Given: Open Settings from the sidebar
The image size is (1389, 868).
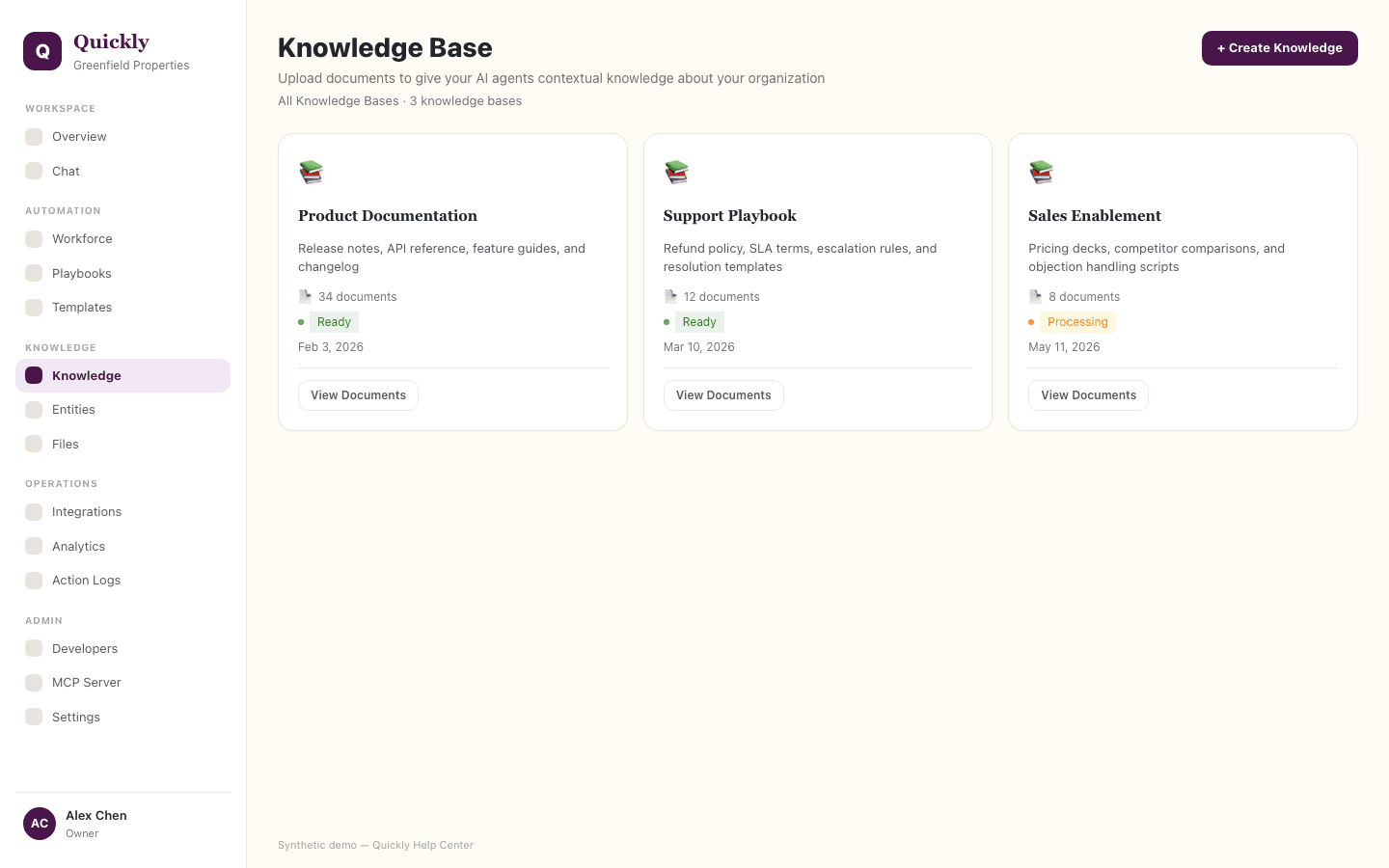Looking at the screenshot, I should tap(123, 717).
